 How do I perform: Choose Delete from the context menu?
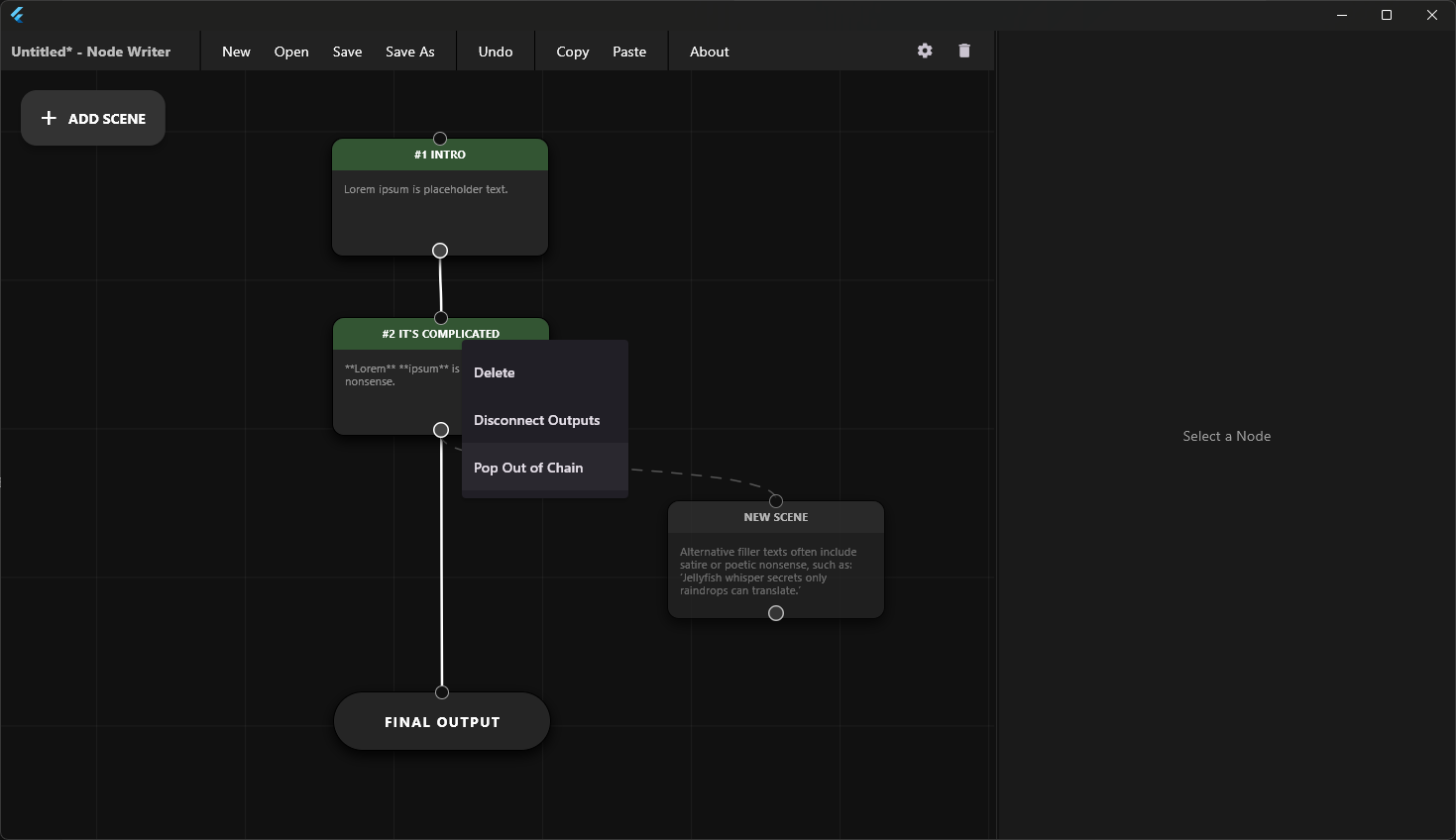pos(495,372)
